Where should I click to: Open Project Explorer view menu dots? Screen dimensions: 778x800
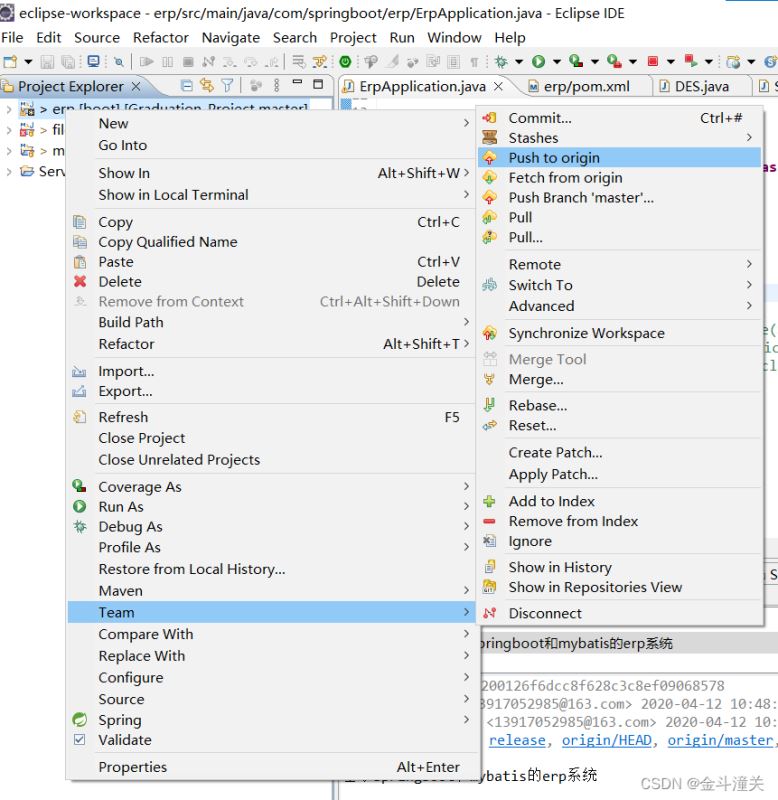[x=277, y=85]
